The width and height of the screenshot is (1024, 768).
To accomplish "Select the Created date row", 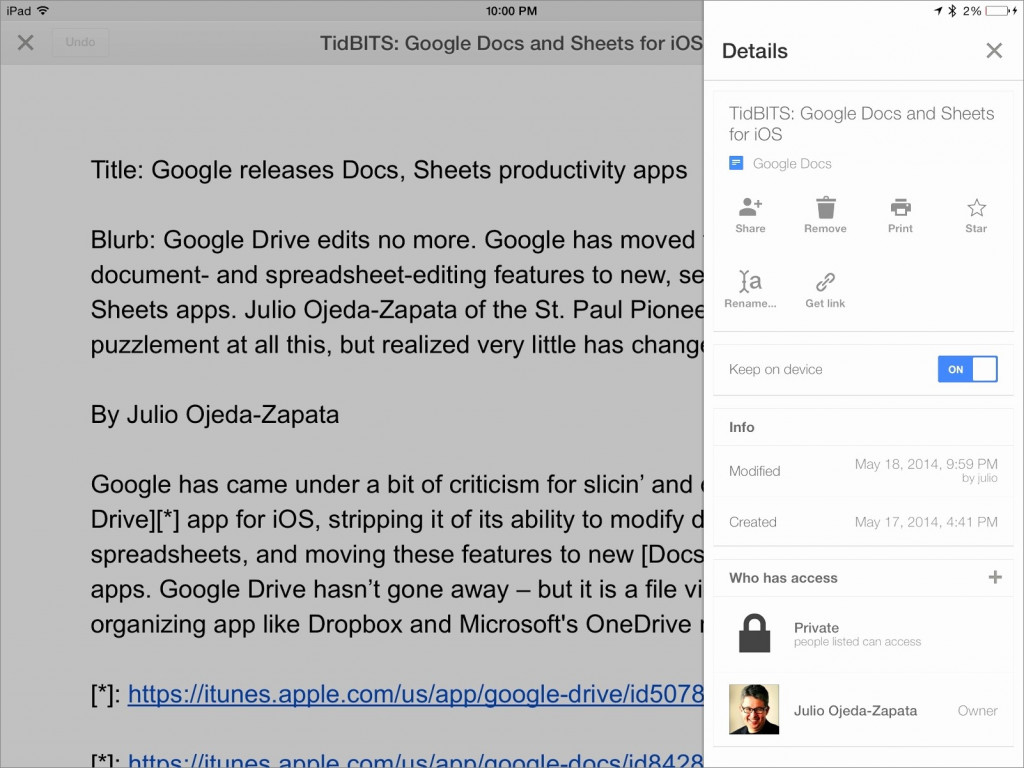I will [x=863, y=522].
